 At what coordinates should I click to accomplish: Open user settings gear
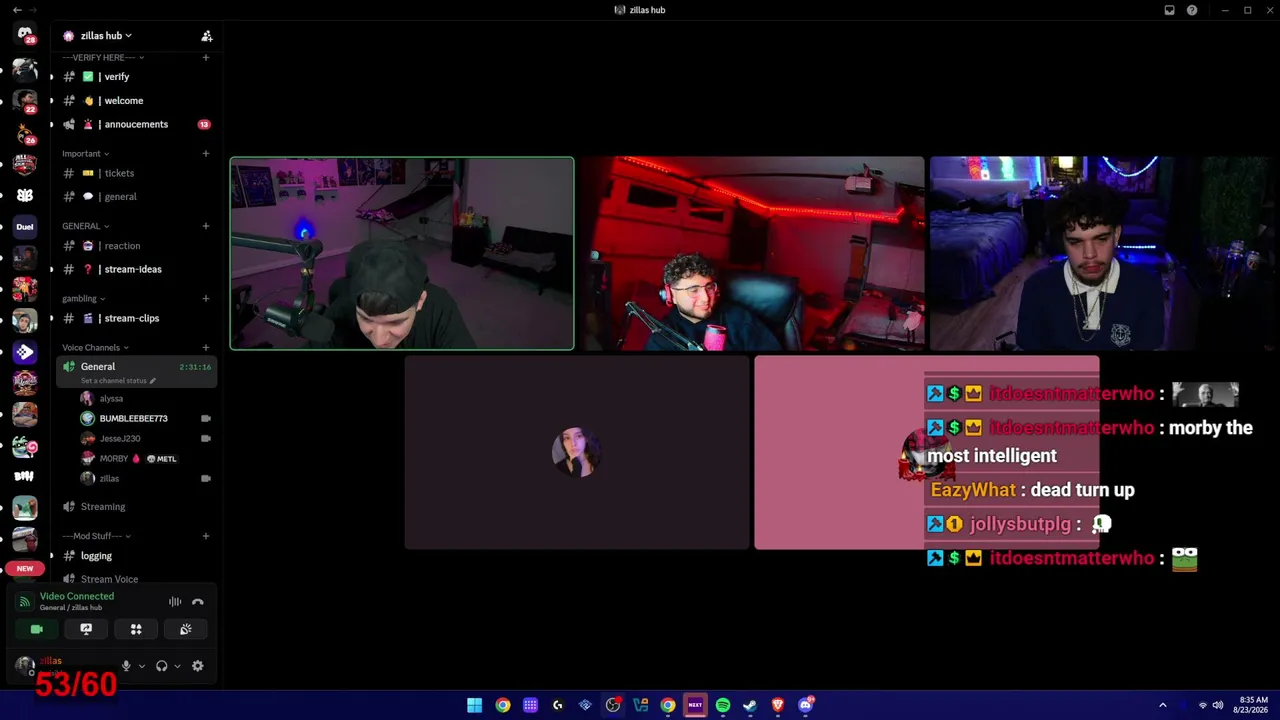[198, 666]
